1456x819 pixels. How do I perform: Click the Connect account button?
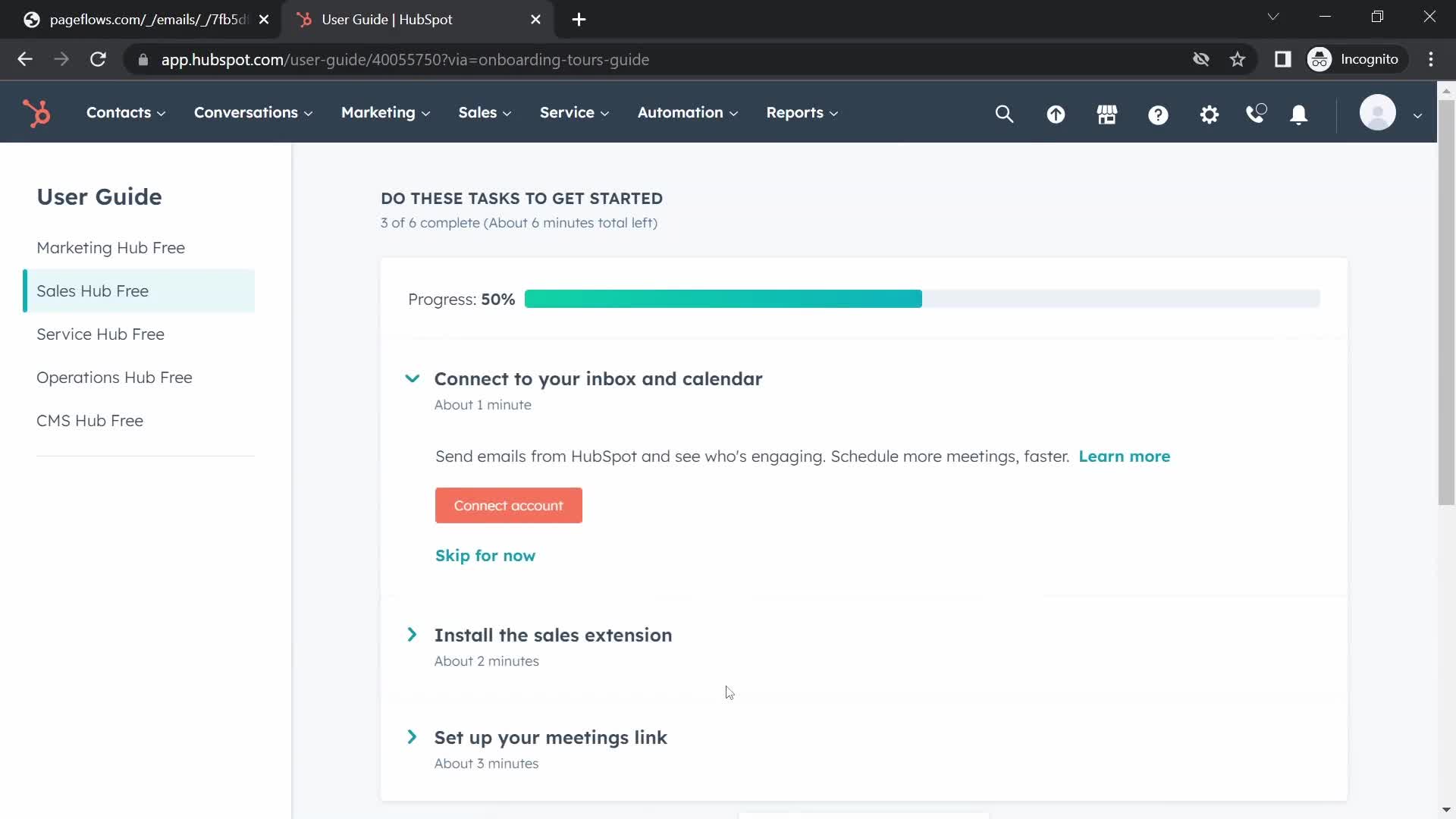point(508,506)
